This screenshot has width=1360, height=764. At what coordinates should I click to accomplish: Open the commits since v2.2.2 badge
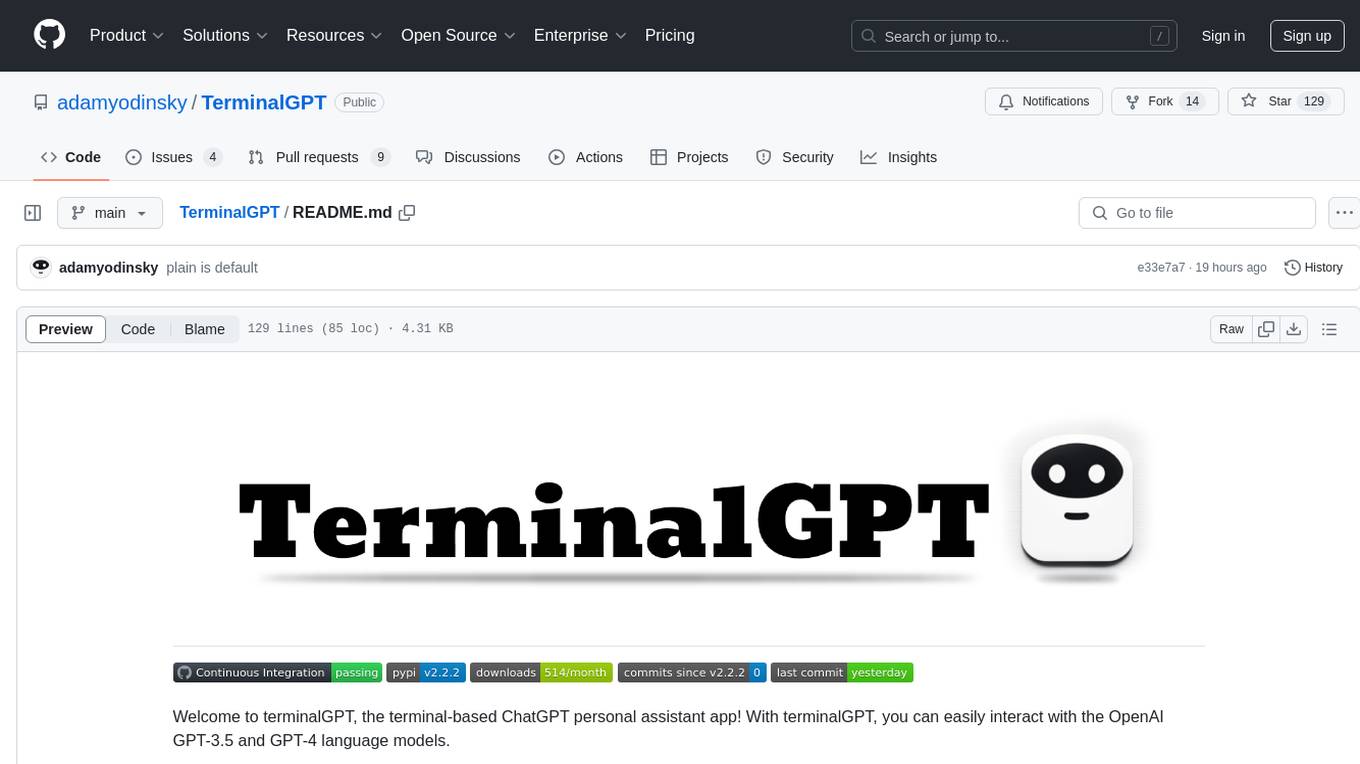click(x=692, y=672)
